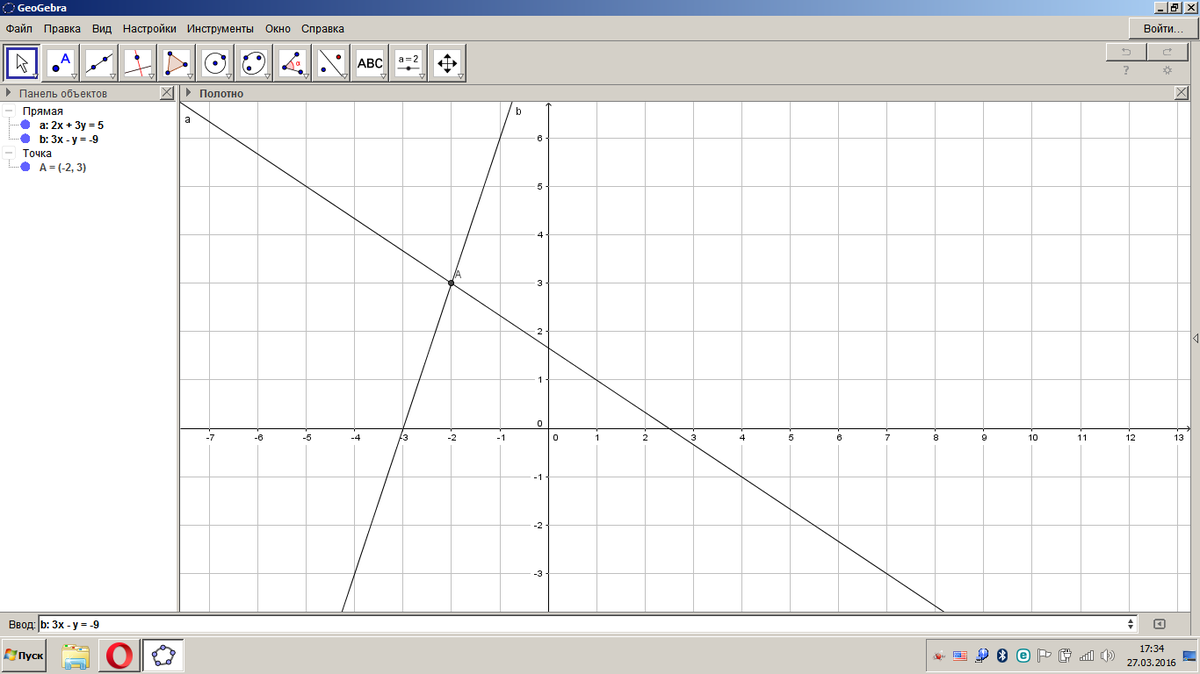This screenshot has height=674, width=1200.
Task: Open the file explorer taskbar icon
Action: 76,655
